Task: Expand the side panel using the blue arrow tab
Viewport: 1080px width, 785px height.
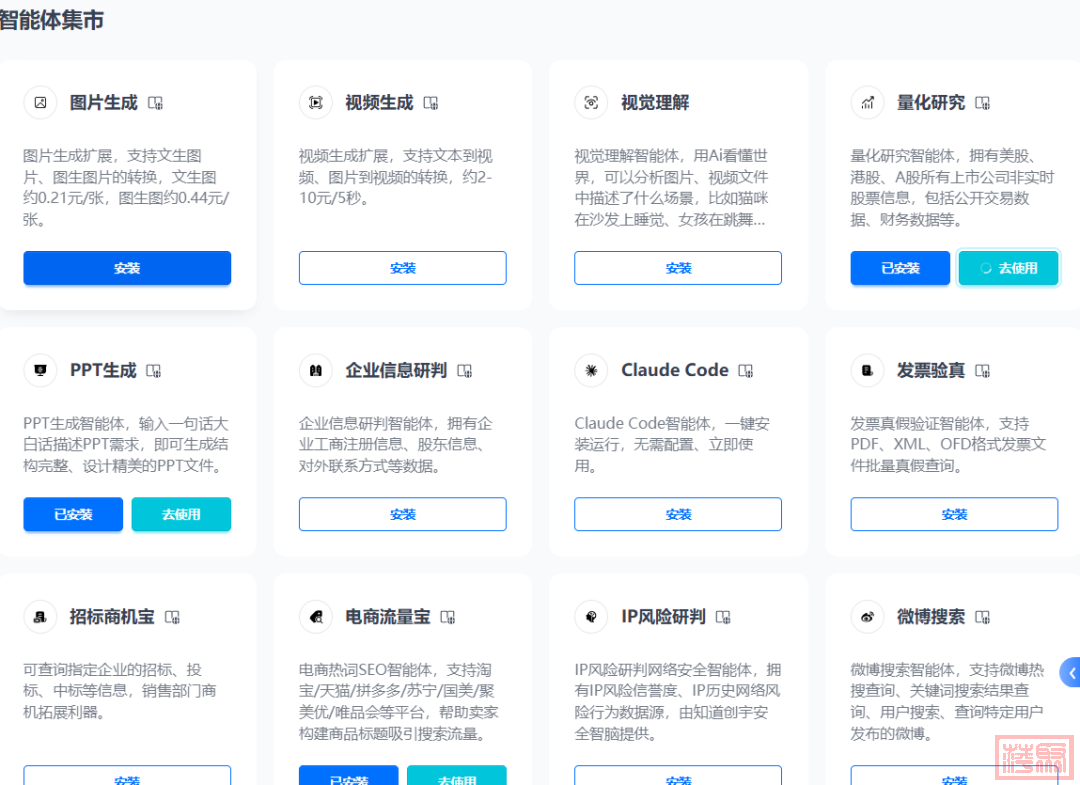Action: coord(1071,673)
